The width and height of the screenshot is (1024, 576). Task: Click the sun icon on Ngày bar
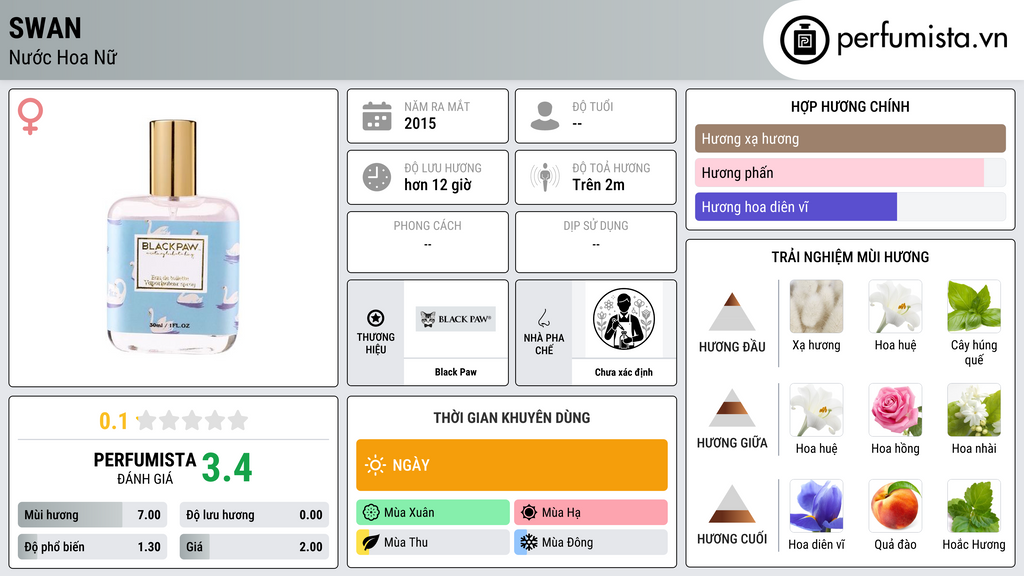point(375,465)
